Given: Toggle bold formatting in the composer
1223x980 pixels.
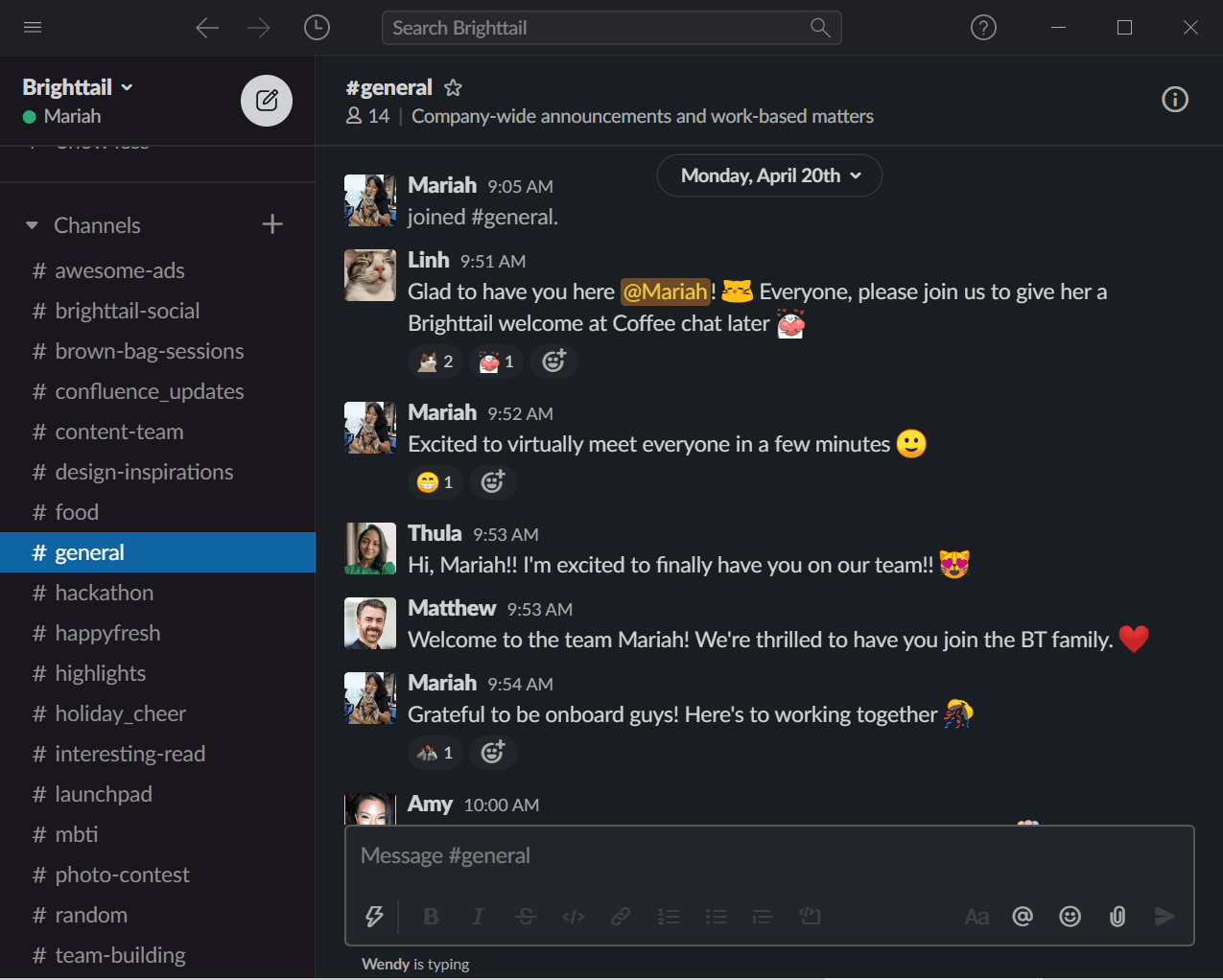Looking at the screenshot, I should pyautogui.click(x=431, y=917).
